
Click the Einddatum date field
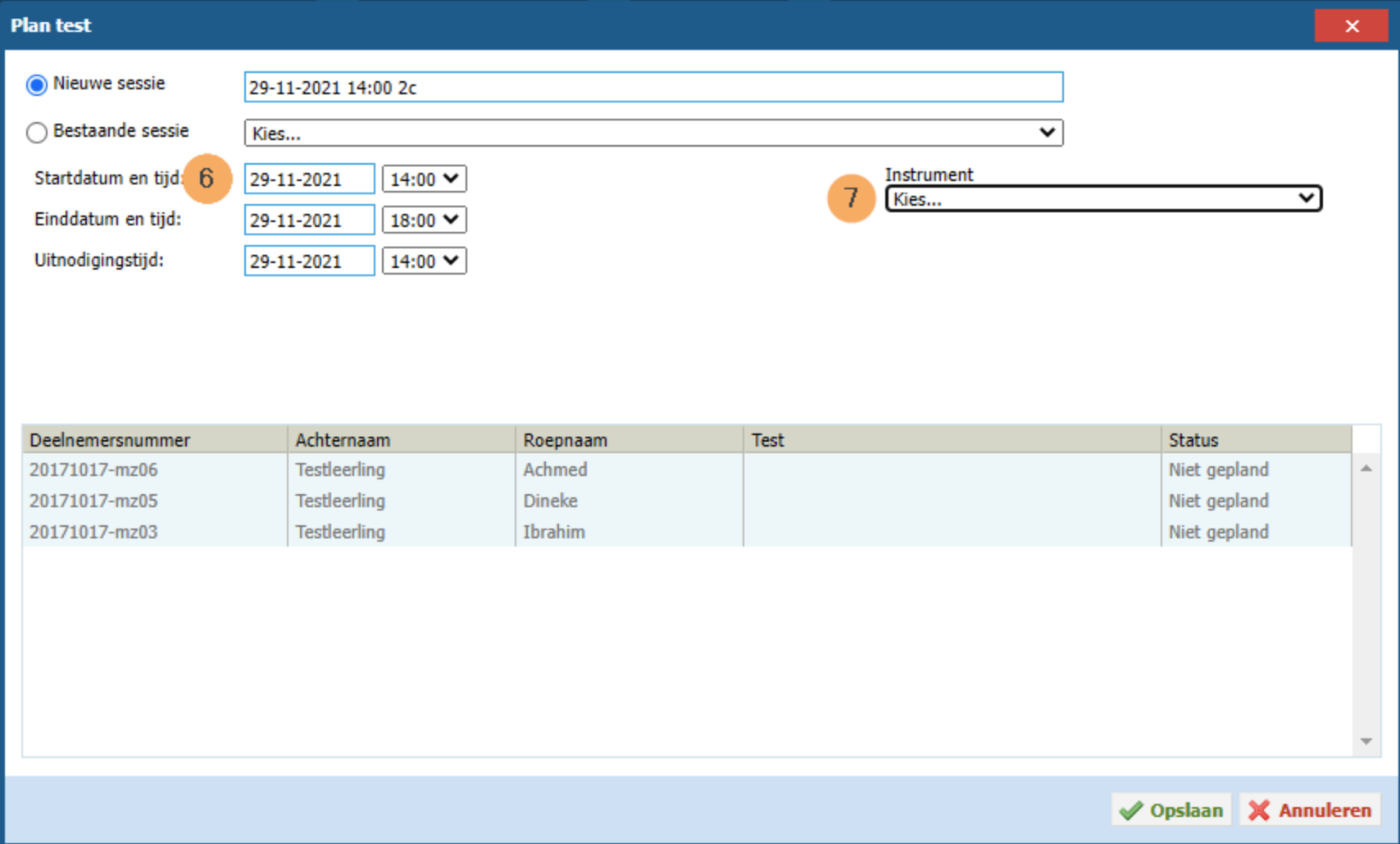pos(309,220)
